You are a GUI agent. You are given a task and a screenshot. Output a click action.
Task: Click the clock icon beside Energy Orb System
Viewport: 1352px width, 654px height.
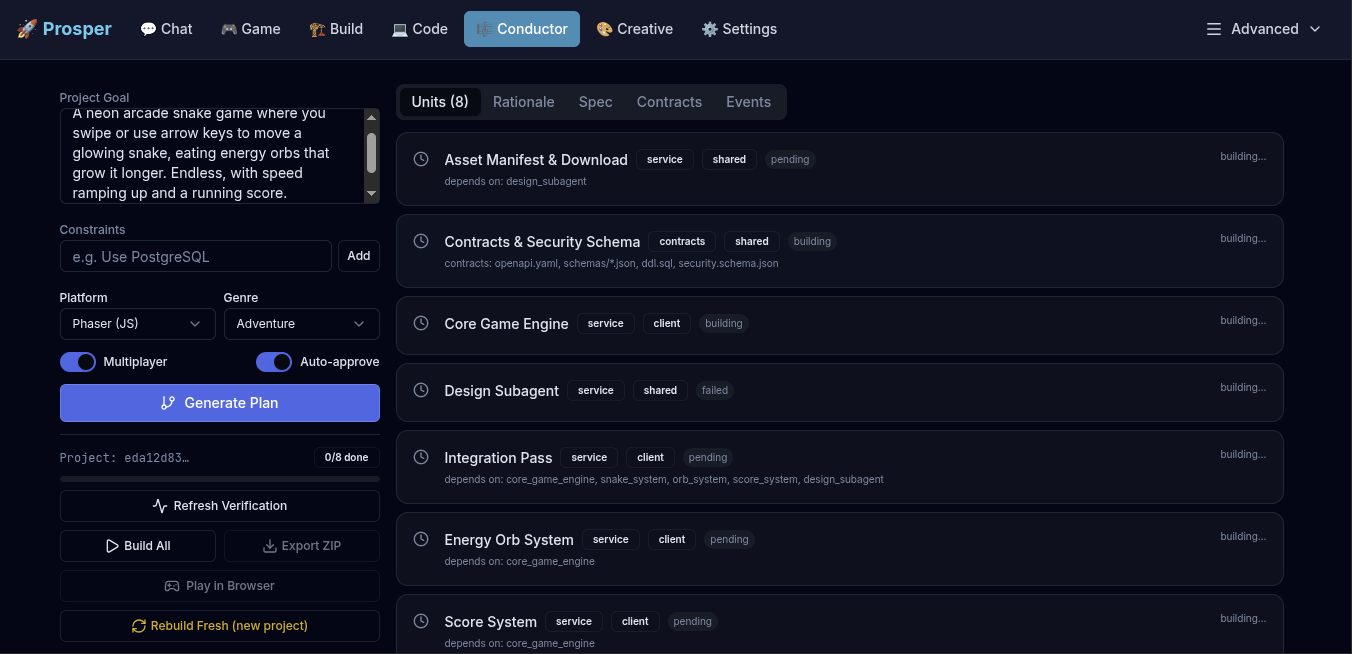tap(422, 539)
